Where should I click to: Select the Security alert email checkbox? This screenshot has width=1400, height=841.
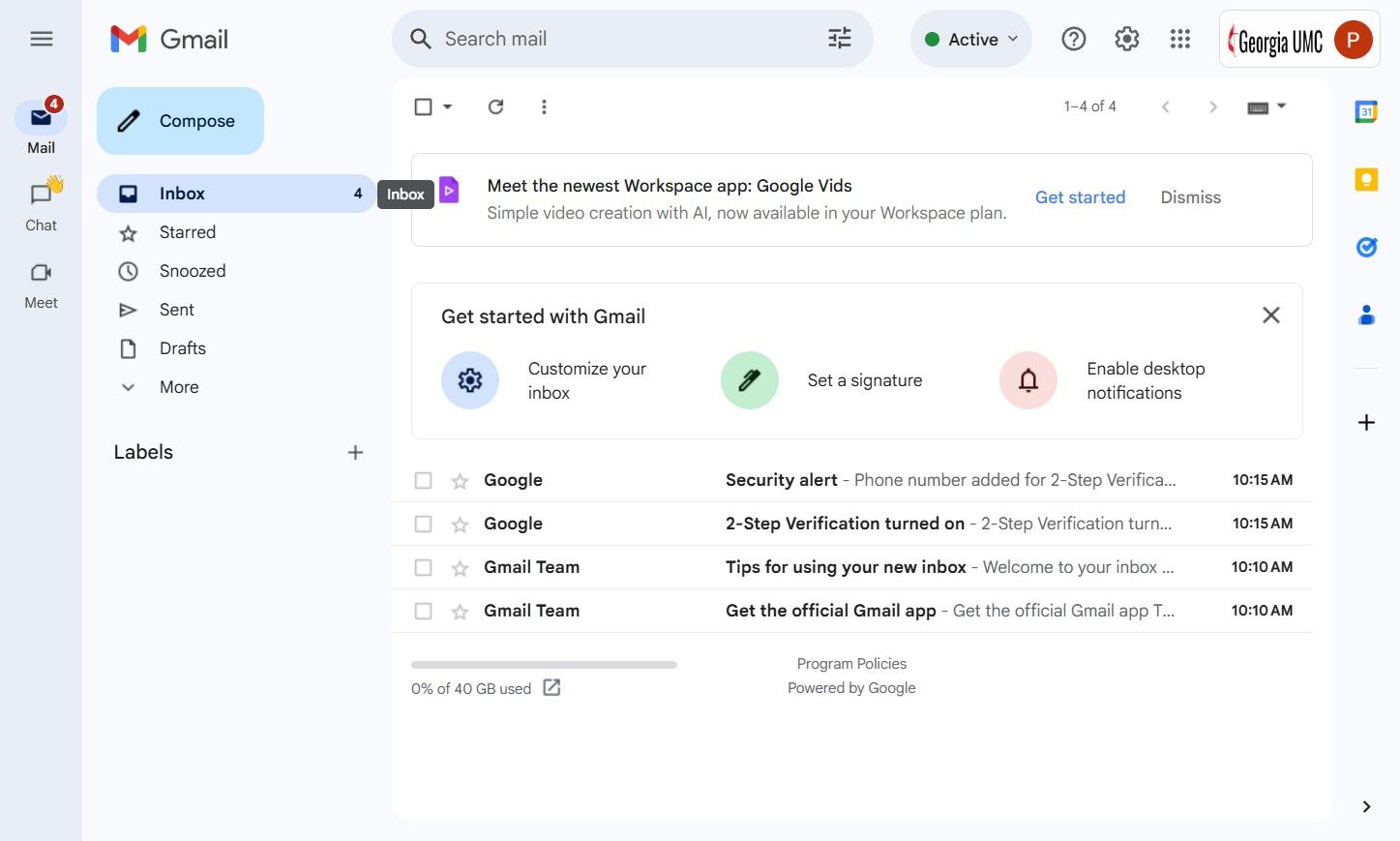click(423, 480)
